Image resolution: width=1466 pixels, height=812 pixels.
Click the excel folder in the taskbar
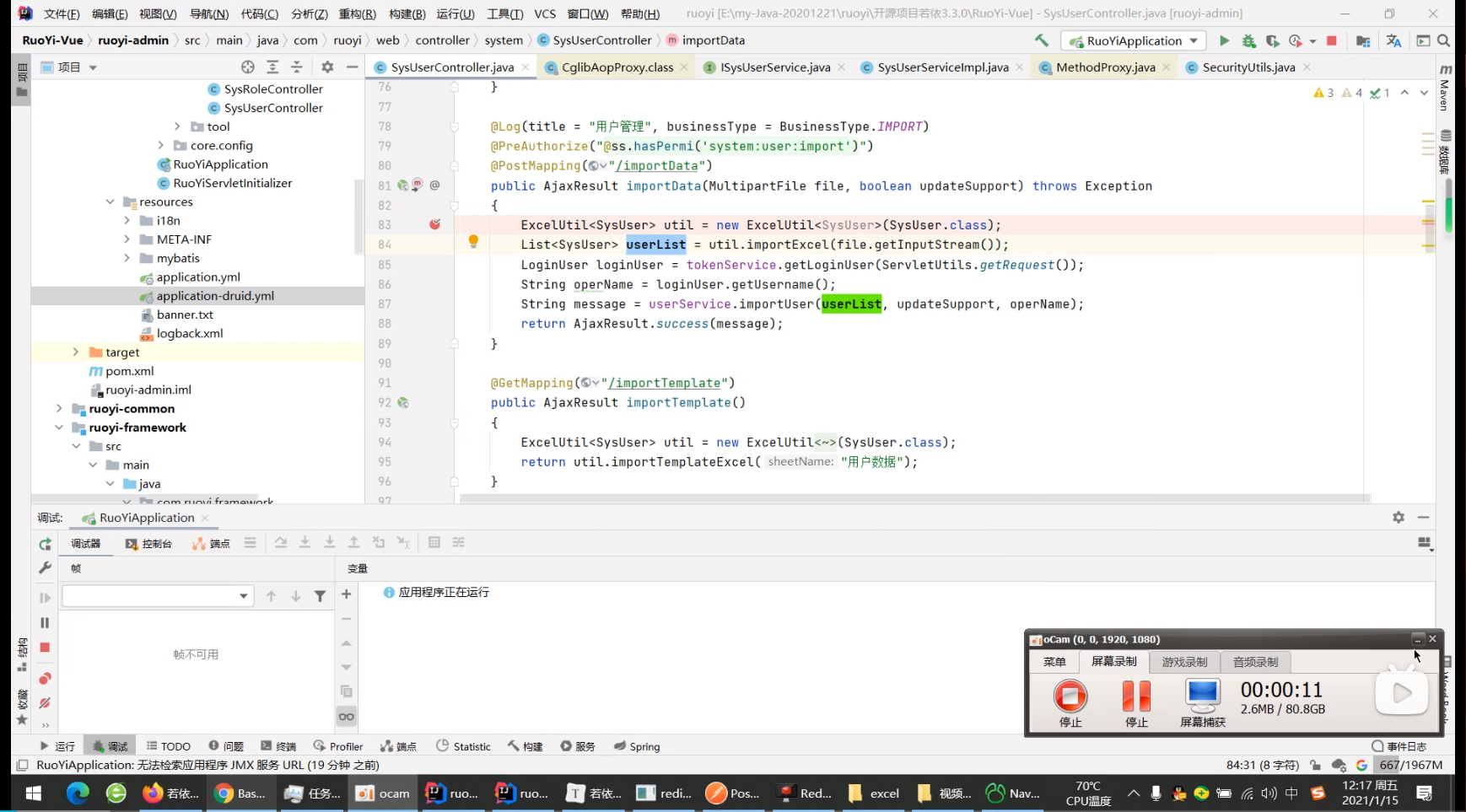point(874,793)
